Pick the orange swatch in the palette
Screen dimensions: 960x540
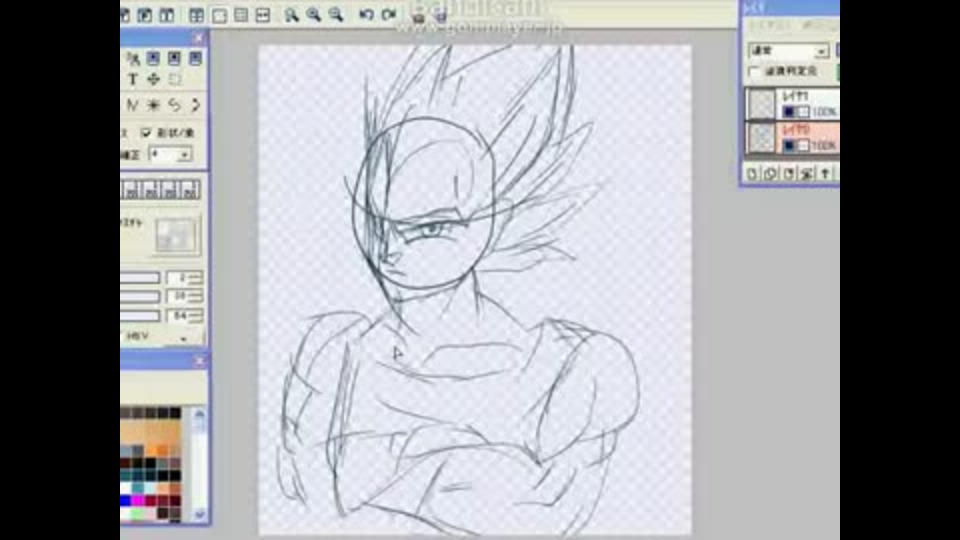click(163, 451)
